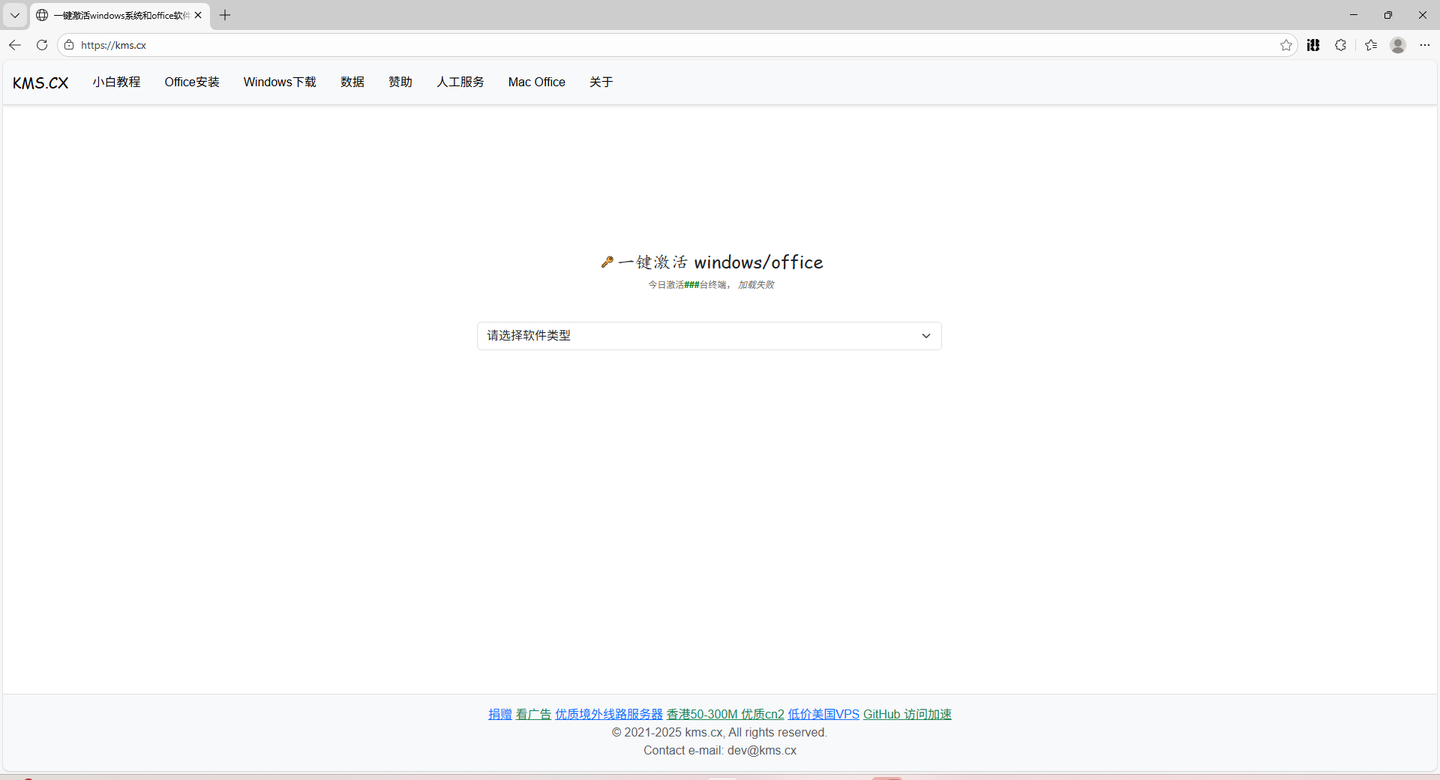Open the 优质境外线路服务器 link

(x=609, y=714)
